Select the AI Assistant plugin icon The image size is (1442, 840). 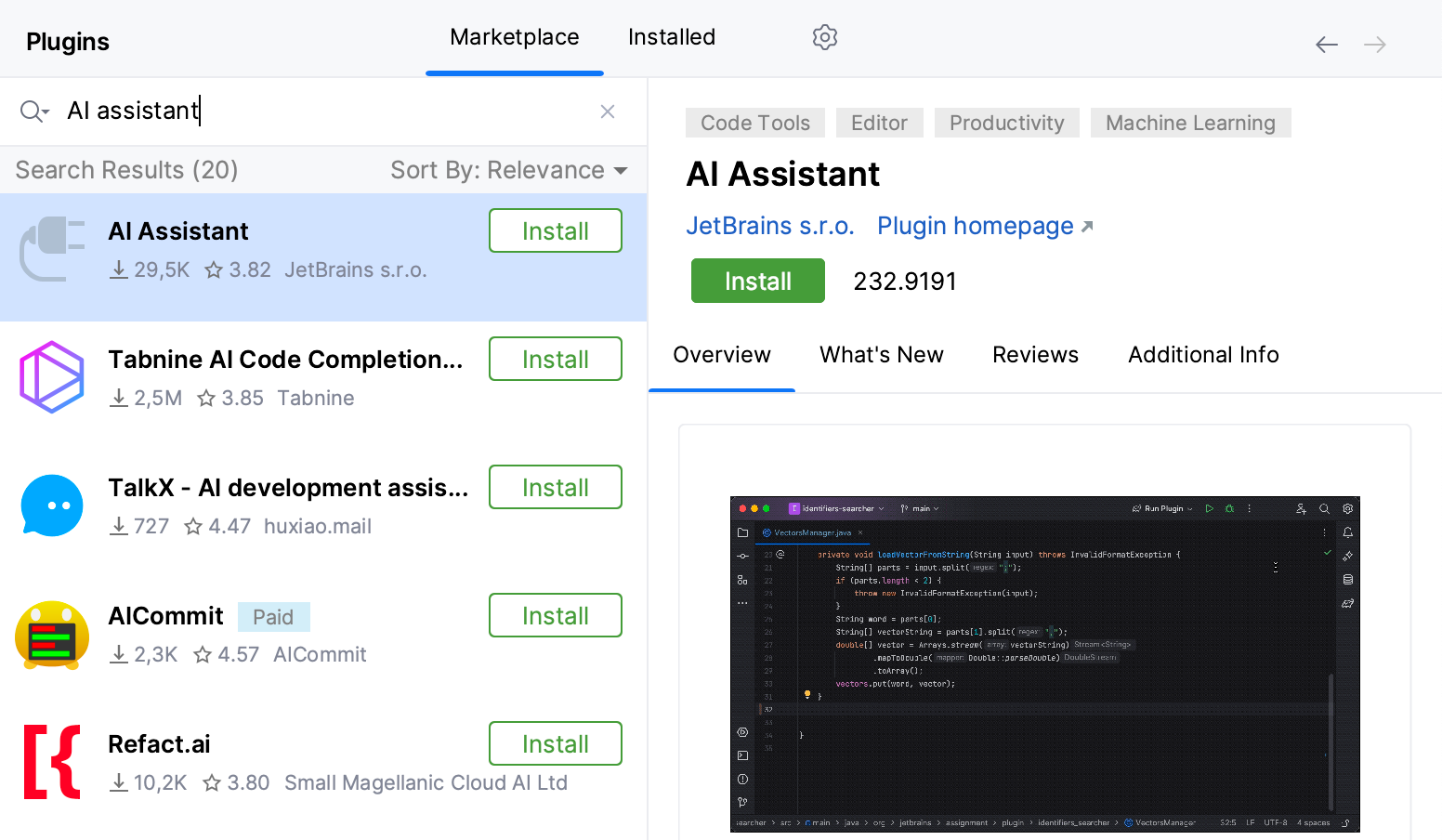coord(52,248)
